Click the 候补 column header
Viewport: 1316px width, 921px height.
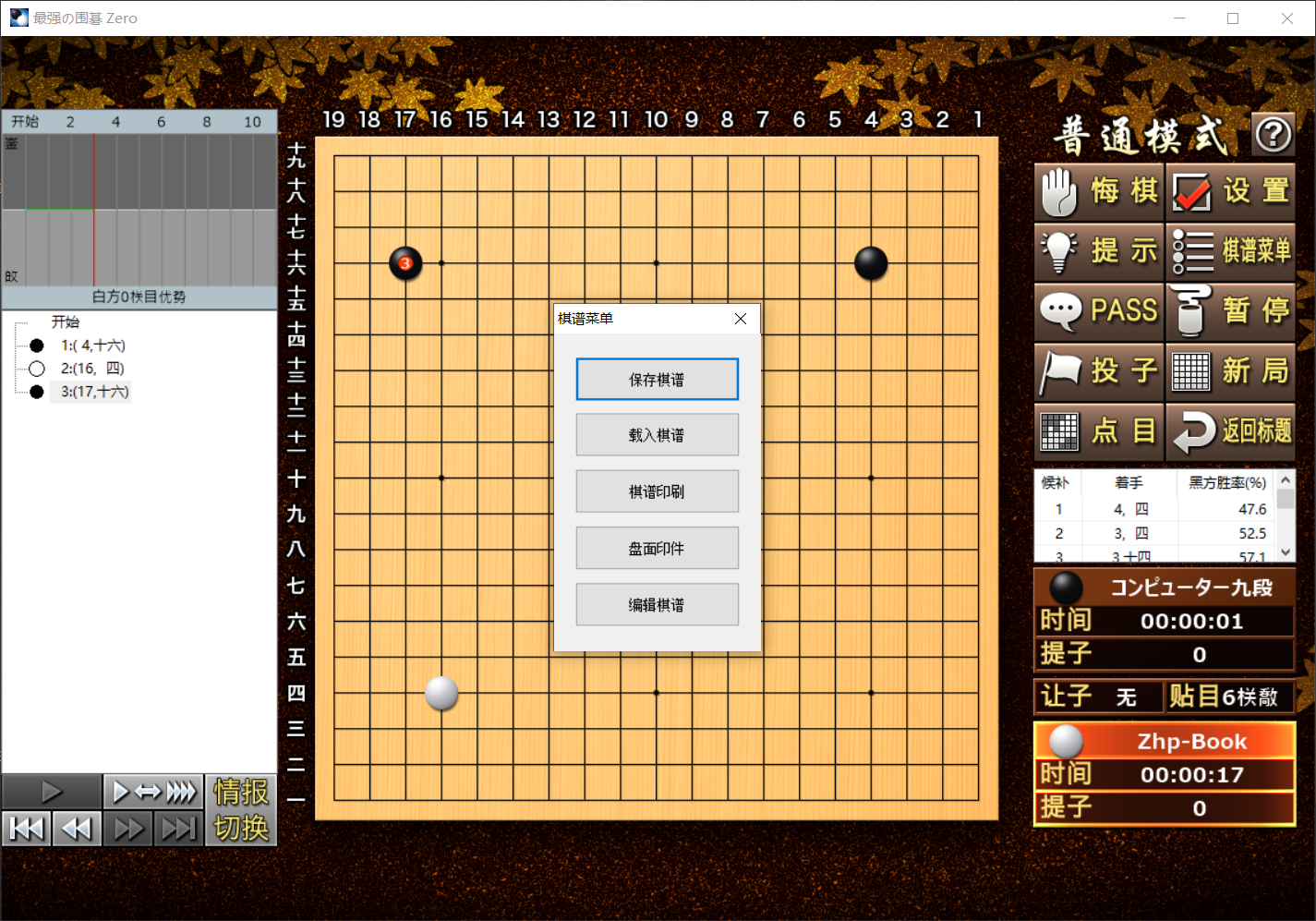tap(1056, 483)
